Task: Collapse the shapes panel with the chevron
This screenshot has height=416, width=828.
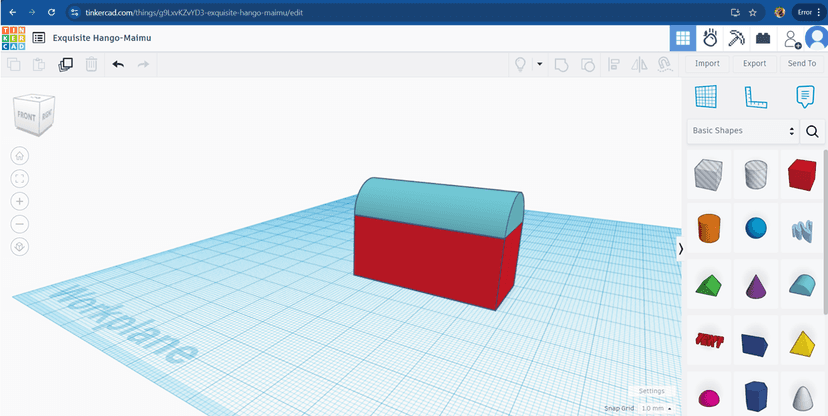Action: pos(681,248)
